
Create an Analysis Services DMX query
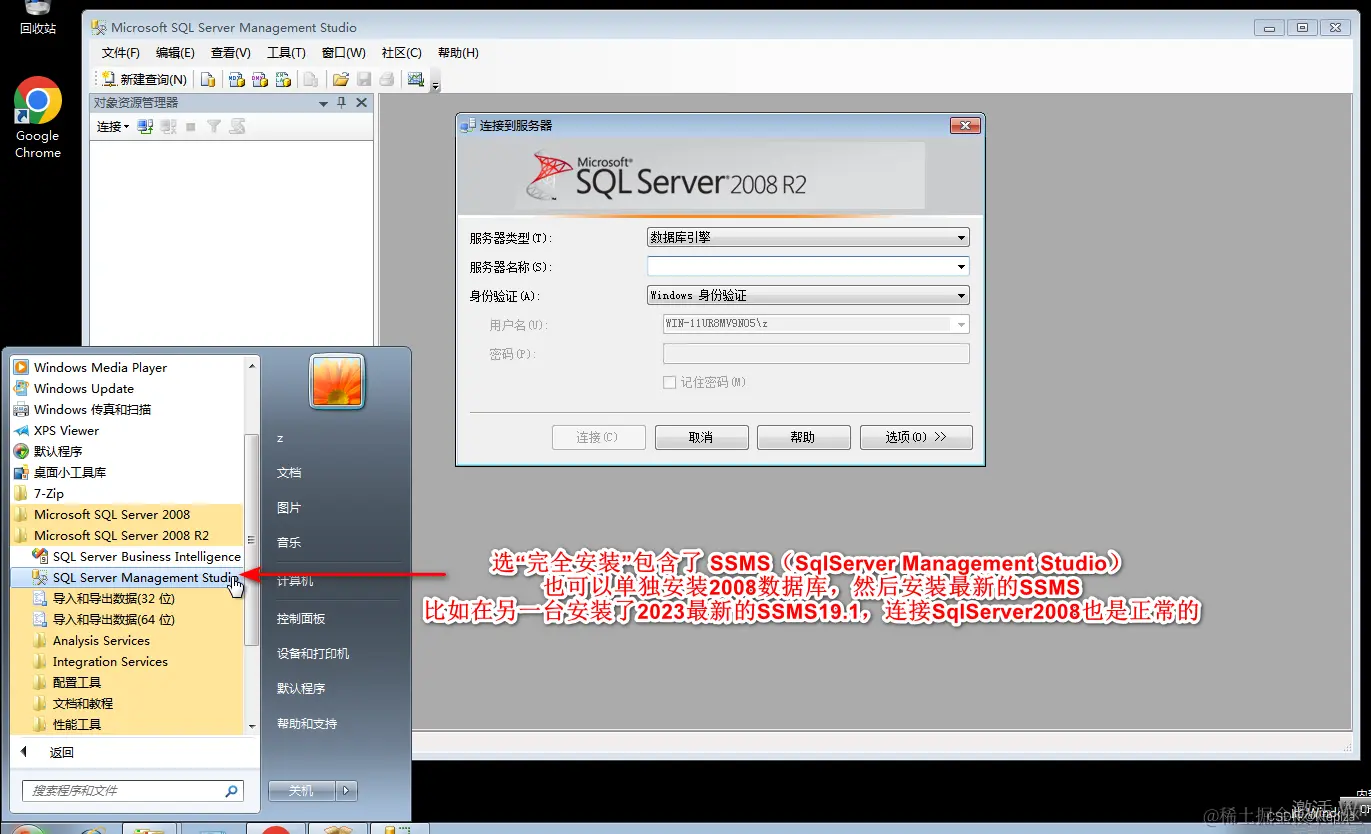pos(259,79)
